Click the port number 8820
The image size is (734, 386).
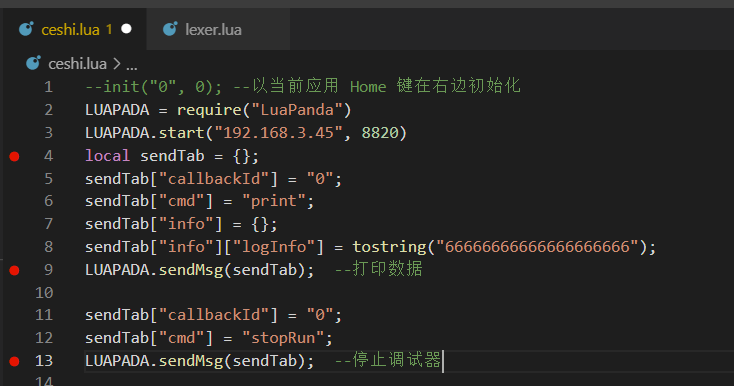point(380,133)
